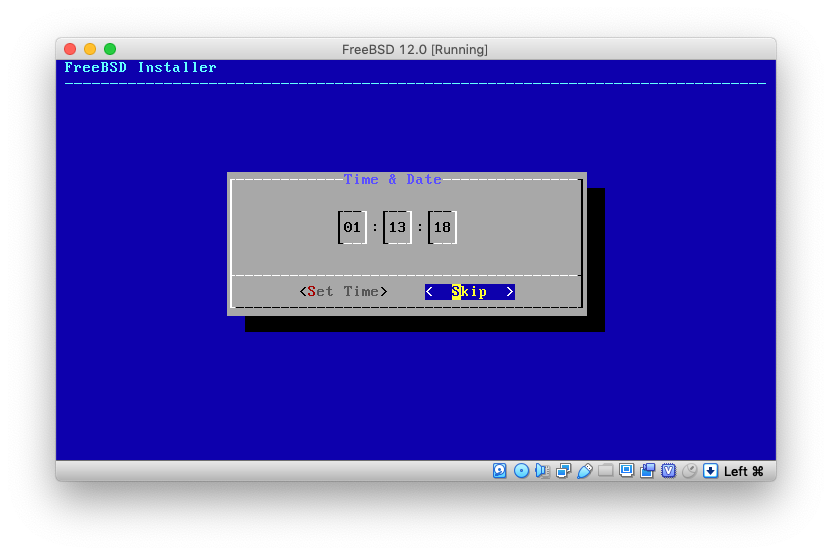Viewport: 832px width, 555px height.
Task: Click the green zoom window button
Action: [110, 49]
